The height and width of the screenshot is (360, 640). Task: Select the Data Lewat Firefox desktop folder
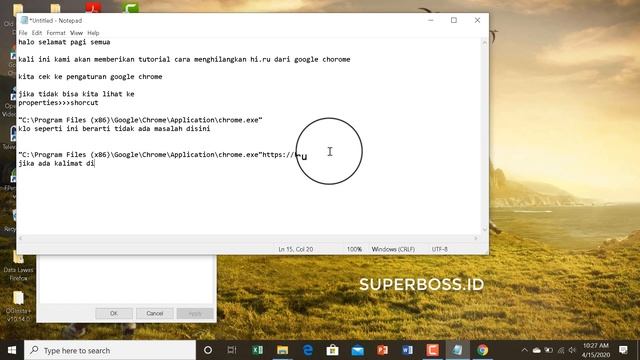18,265
